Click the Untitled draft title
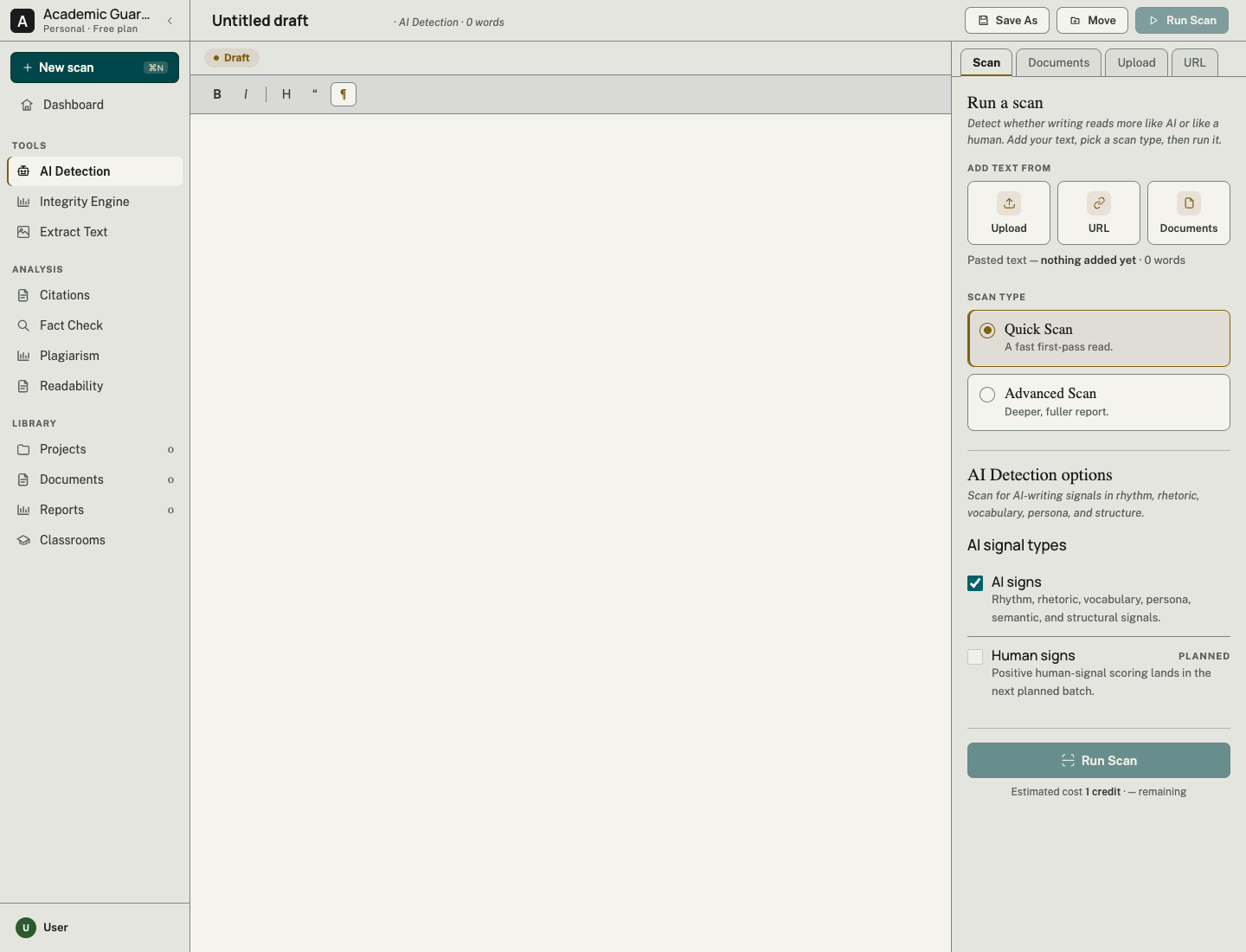 tap(260, 21)
